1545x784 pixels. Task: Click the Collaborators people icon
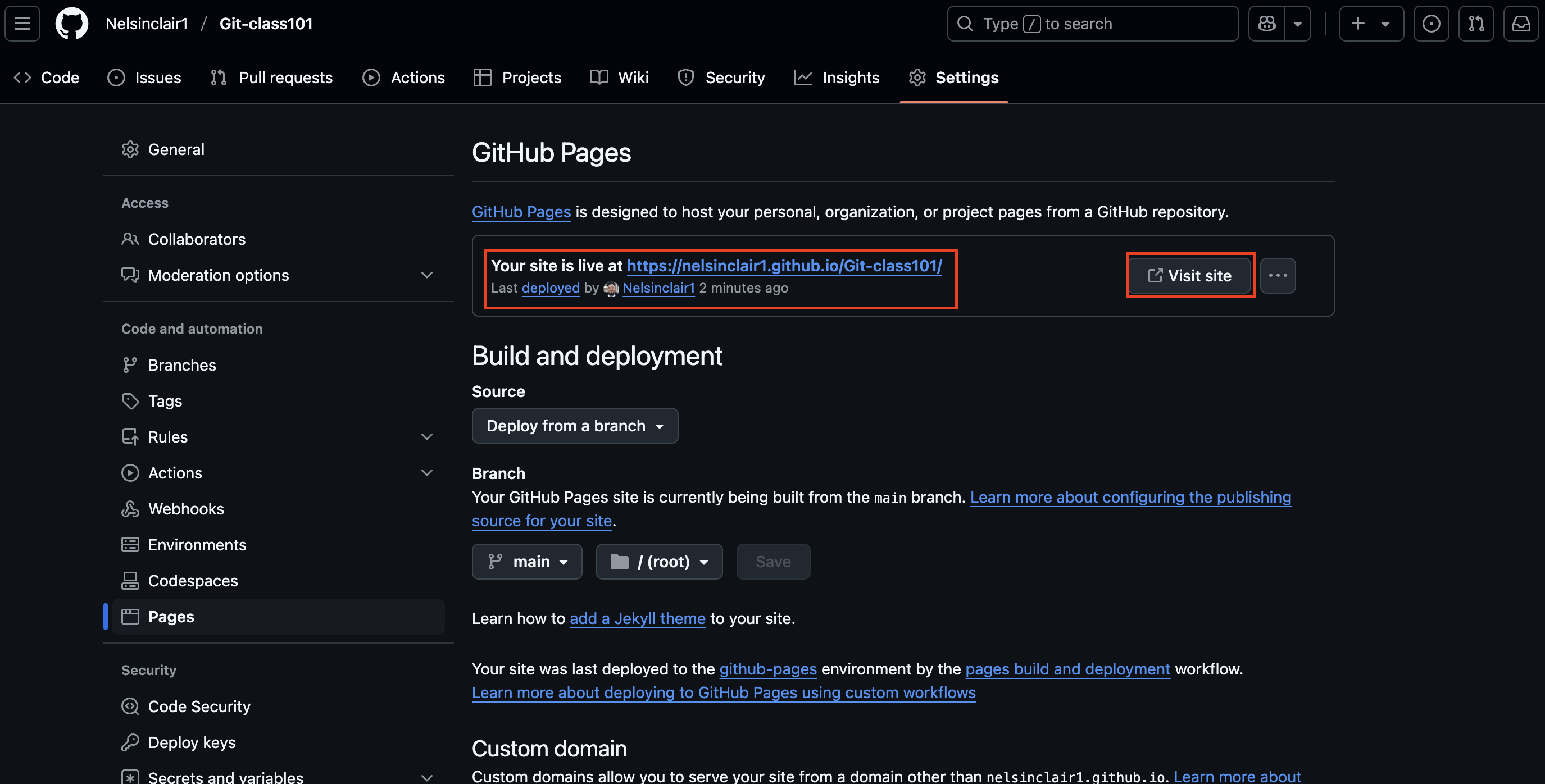click(130, 239)
